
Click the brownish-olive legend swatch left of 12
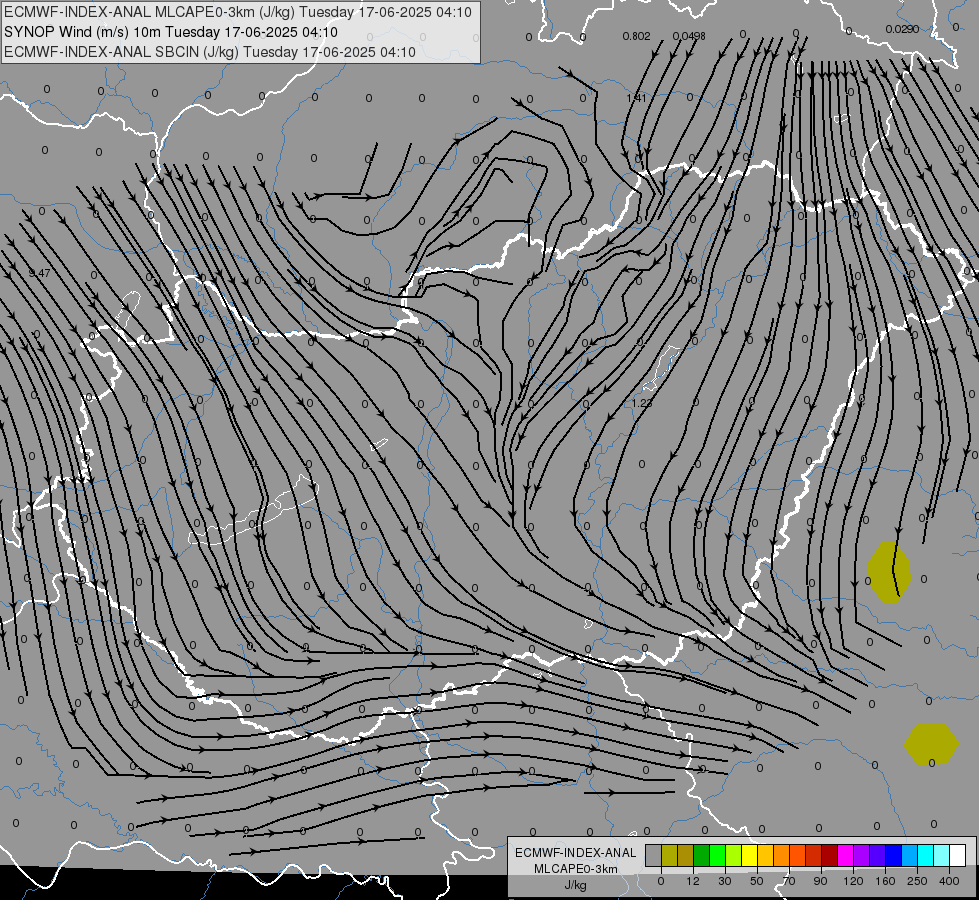686,855
